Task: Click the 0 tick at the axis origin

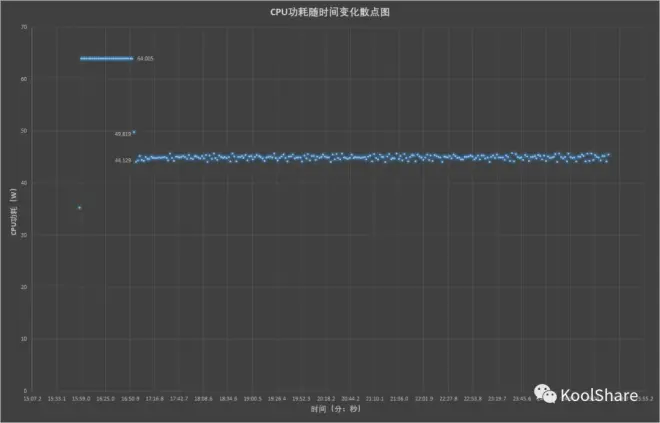Action: (24, 391)
